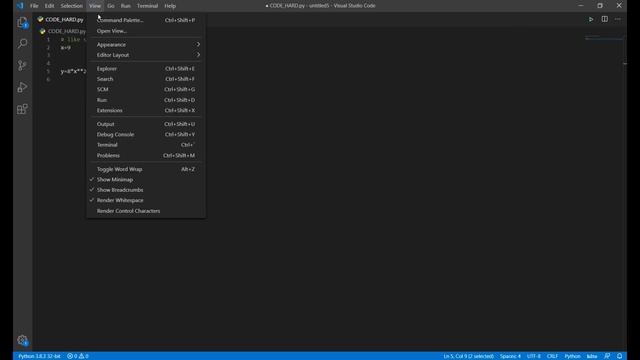Select SCM in the View menu
Image resolution: width=640 pixels, height=360 pixels.
(x=146, y=89)
